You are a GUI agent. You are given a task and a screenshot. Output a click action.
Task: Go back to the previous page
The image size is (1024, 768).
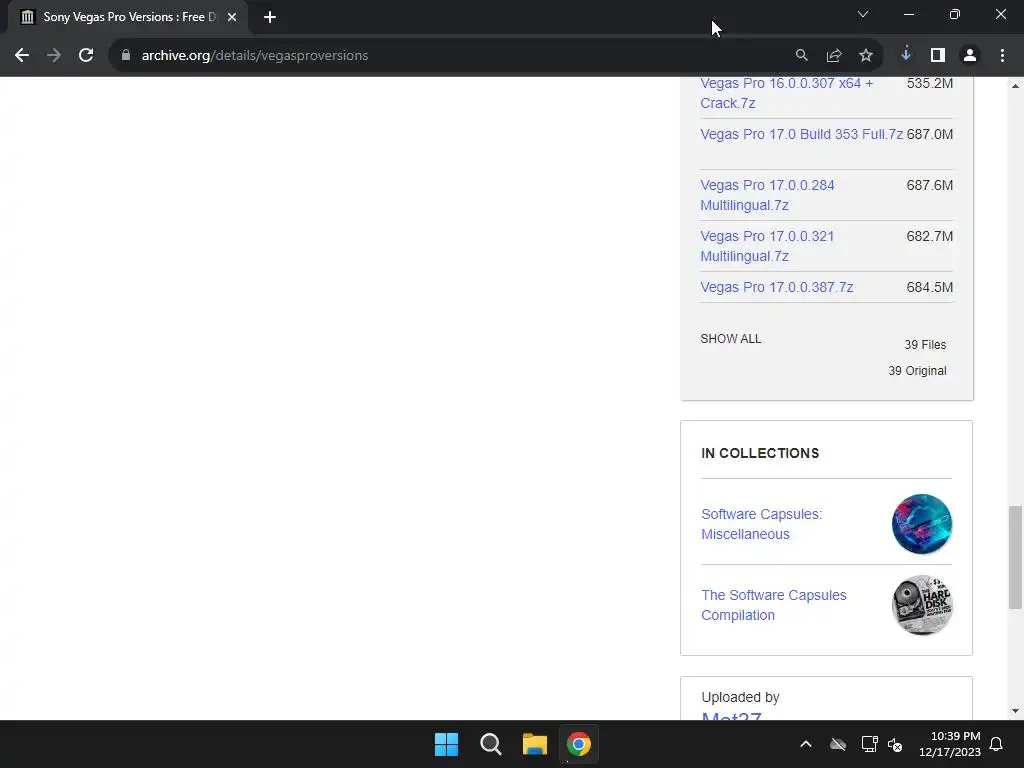tap(22, 56)
